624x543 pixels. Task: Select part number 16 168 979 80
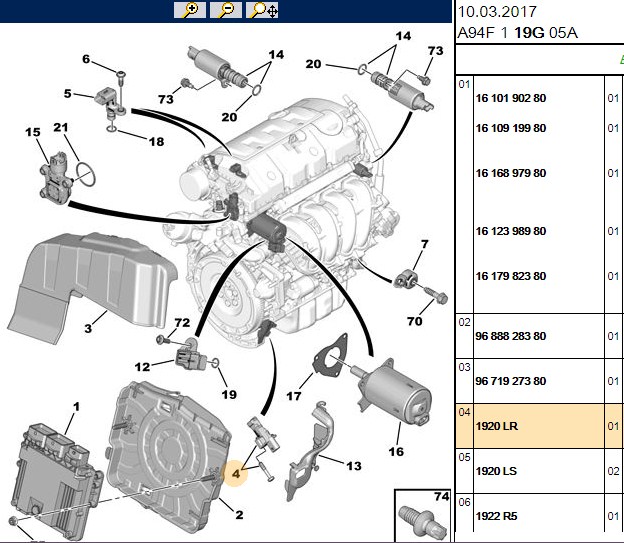[x=511, y=173]
